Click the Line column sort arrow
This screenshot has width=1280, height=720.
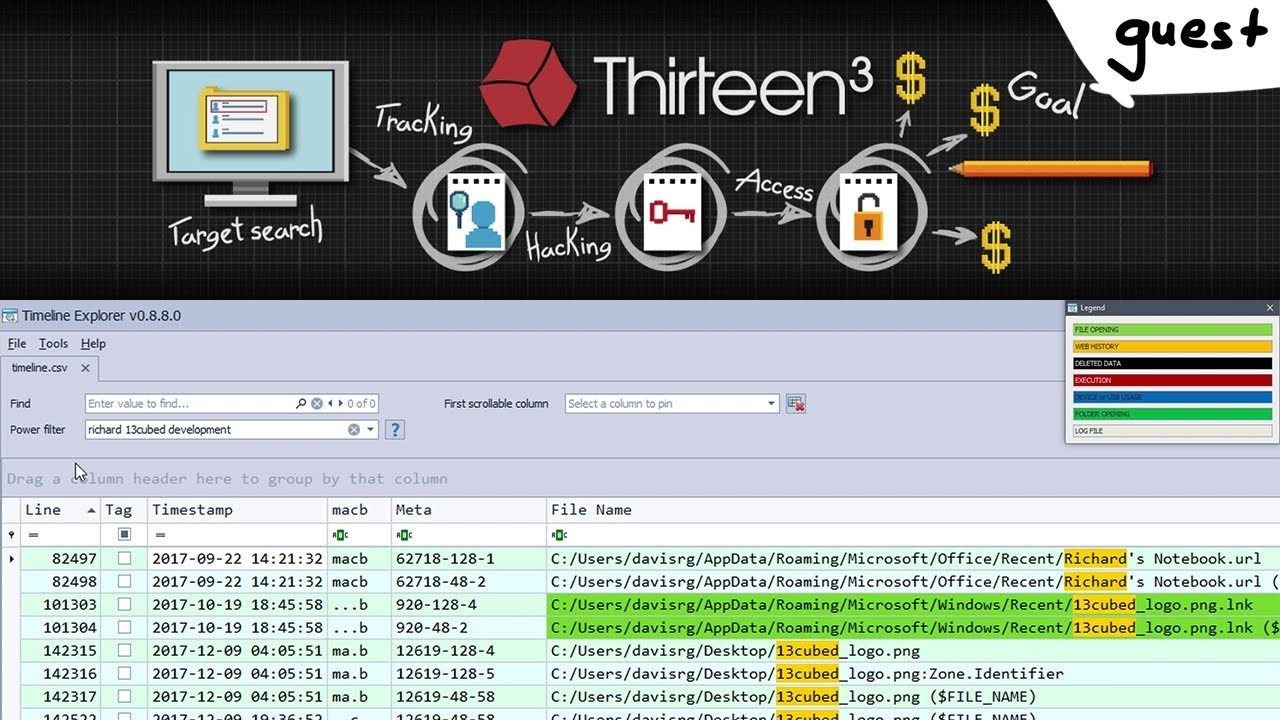91,510
